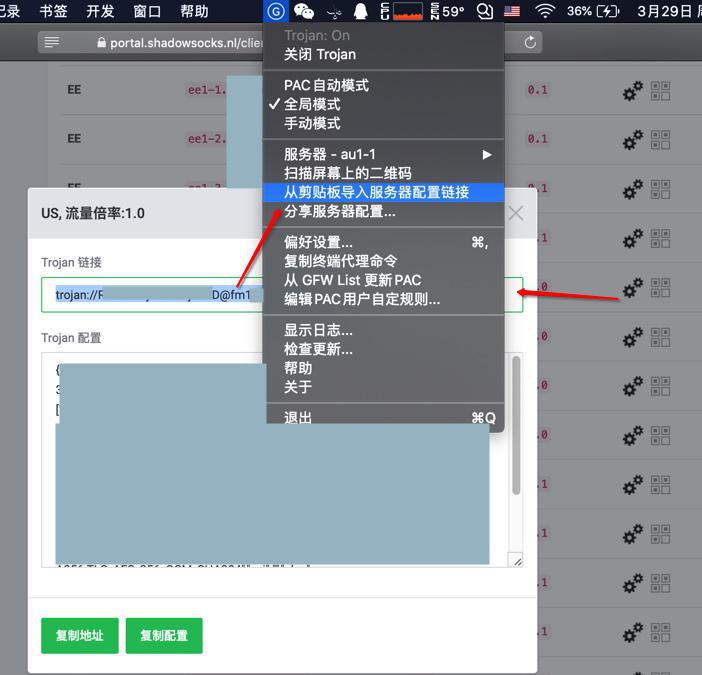
Task: Click the battery 36% indicator
Action: point(593,11)
